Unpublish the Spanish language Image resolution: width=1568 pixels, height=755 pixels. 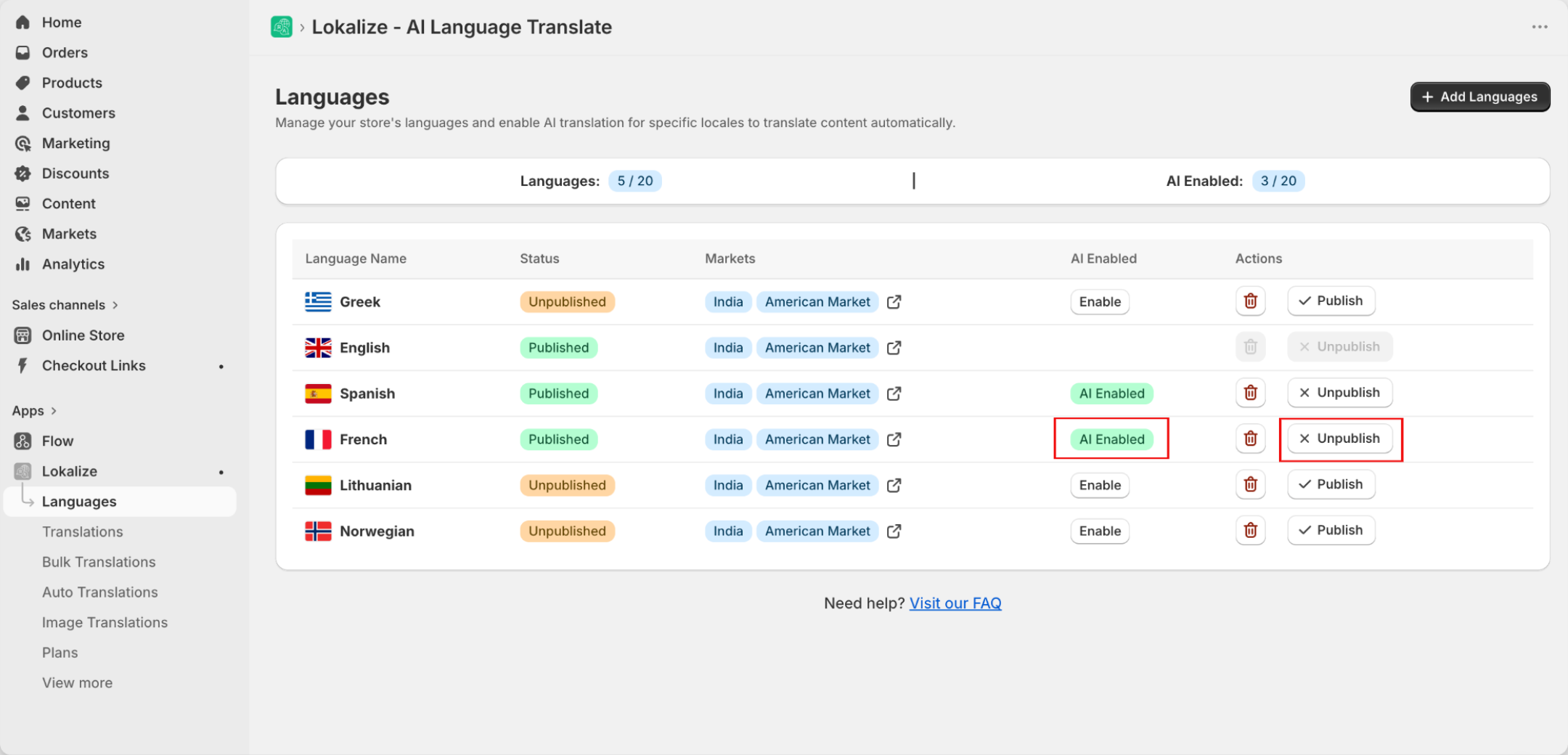tap(1339, 393)
